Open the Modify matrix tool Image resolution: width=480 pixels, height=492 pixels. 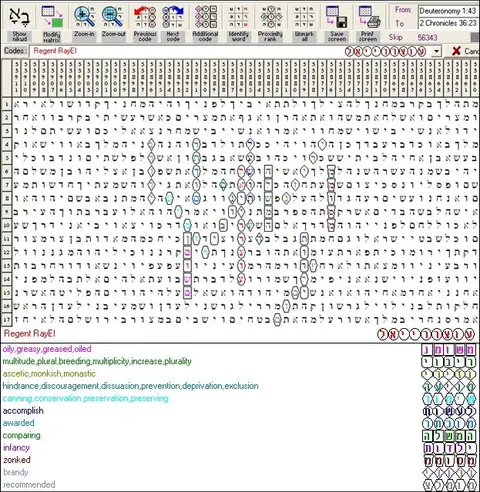click(x=52, y=17)
